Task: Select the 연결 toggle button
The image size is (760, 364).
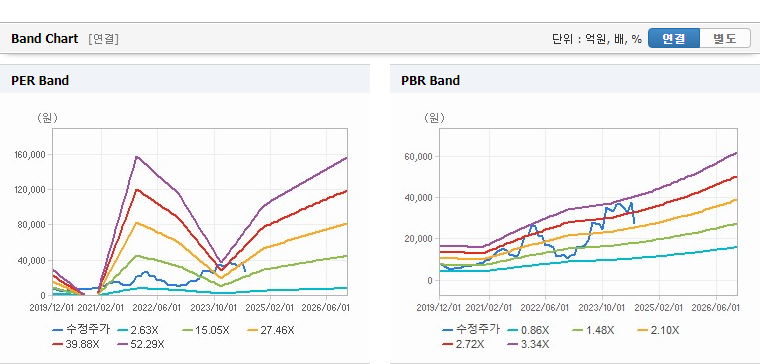Action: coord(674,38)
